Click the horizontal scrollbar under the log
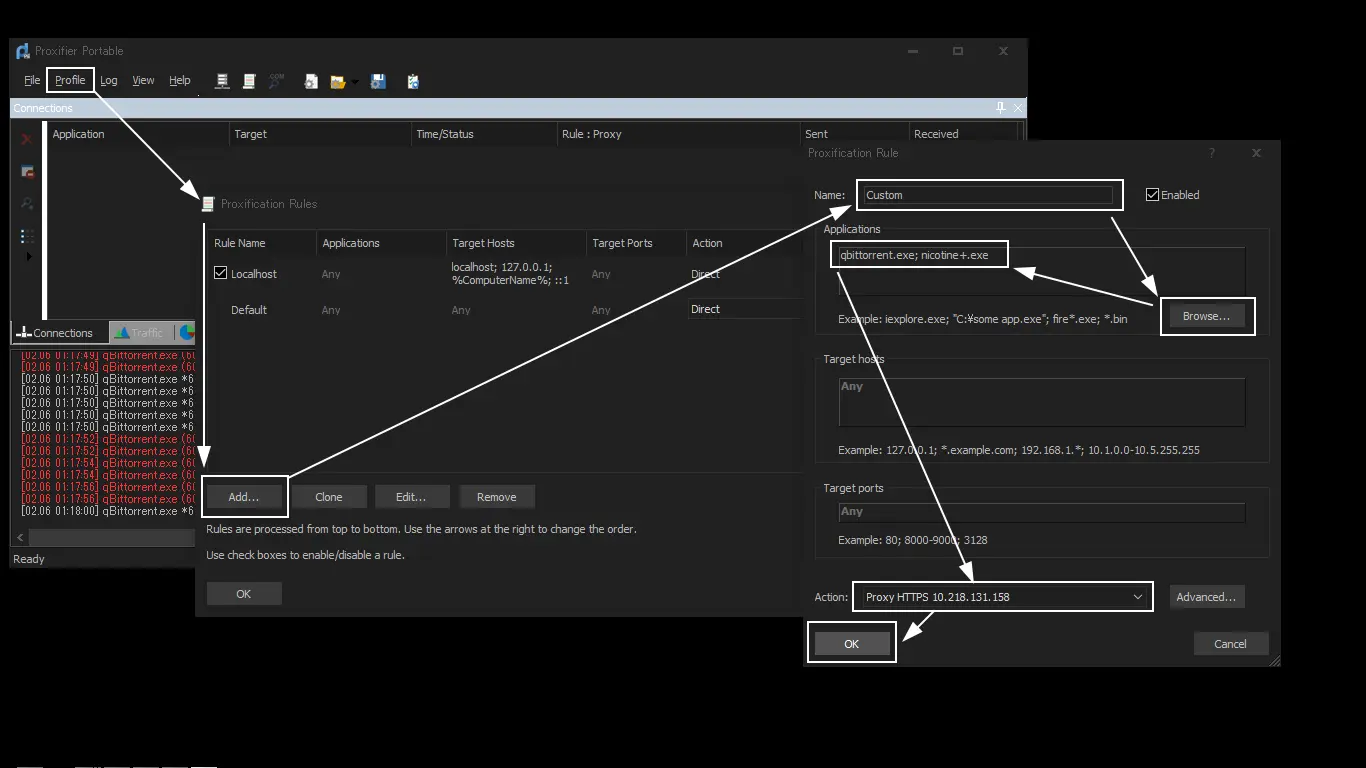The height and width of the screenshot is (768, 1366). (x=111, y=538)
